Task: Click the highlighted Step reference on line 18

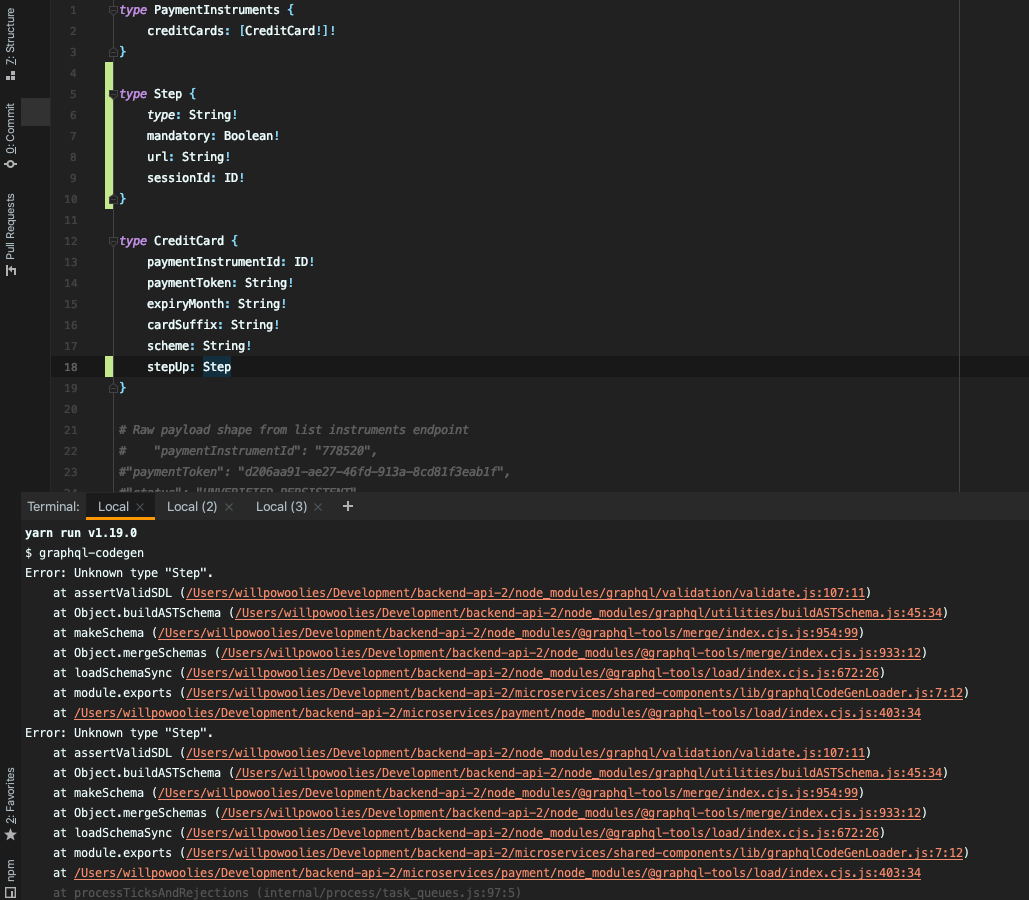Action: 216,366
